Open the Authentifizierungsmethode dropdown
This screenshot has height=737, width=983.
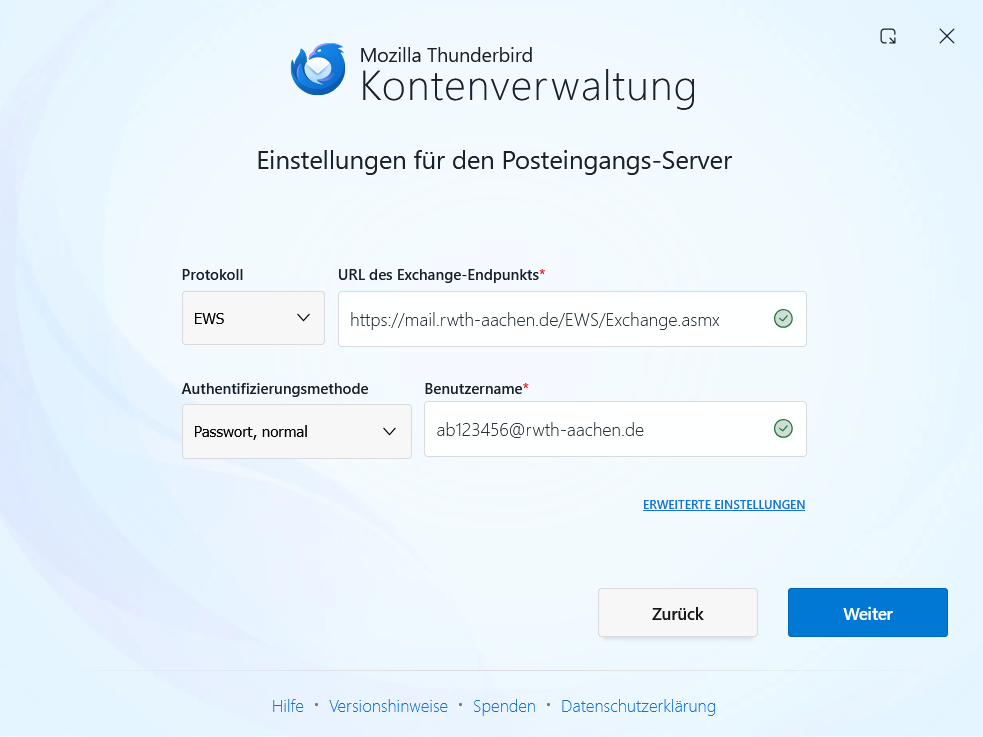[297, 431]
